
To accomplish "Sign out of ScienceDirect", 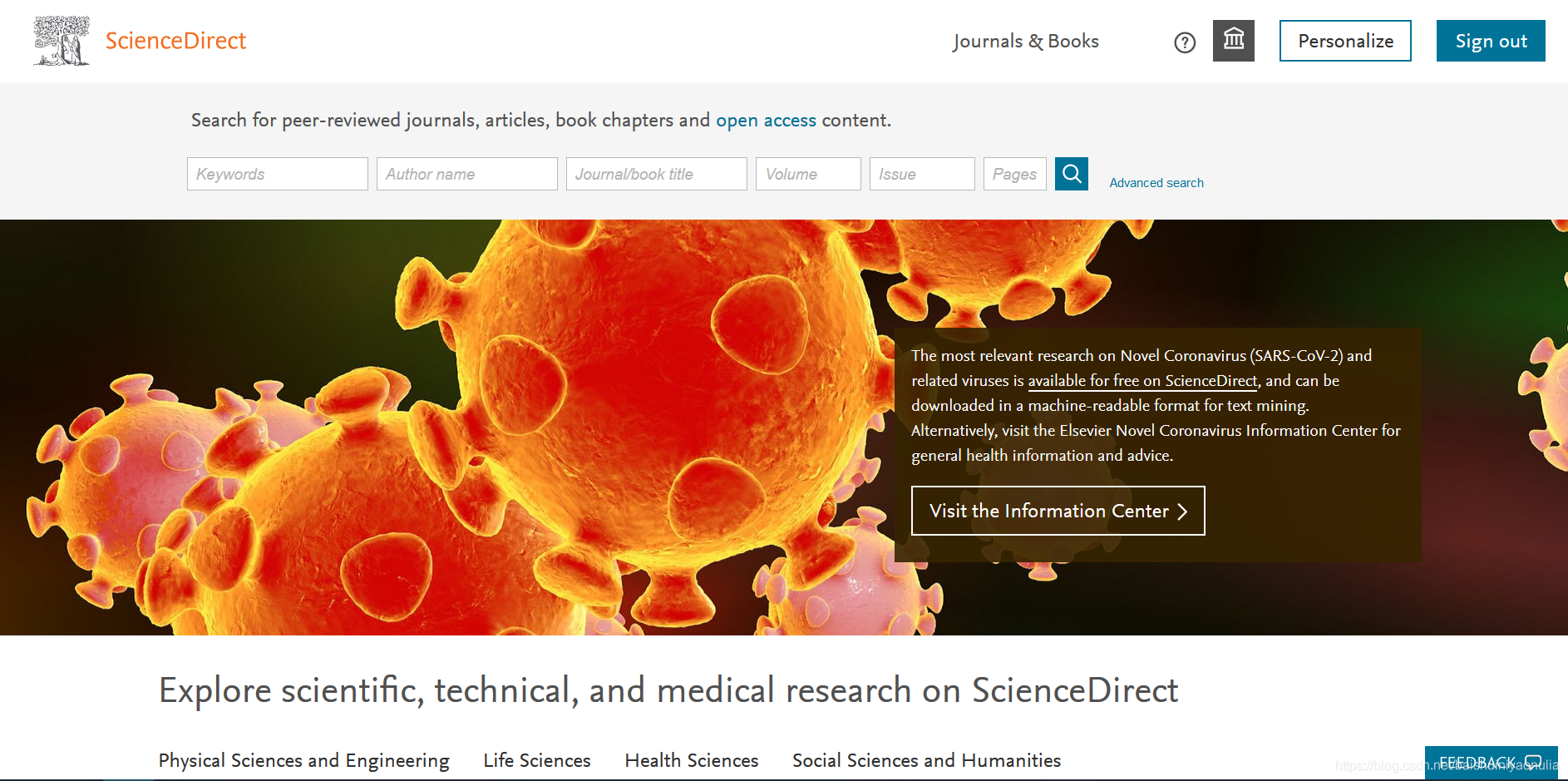I will [1491, 41].
